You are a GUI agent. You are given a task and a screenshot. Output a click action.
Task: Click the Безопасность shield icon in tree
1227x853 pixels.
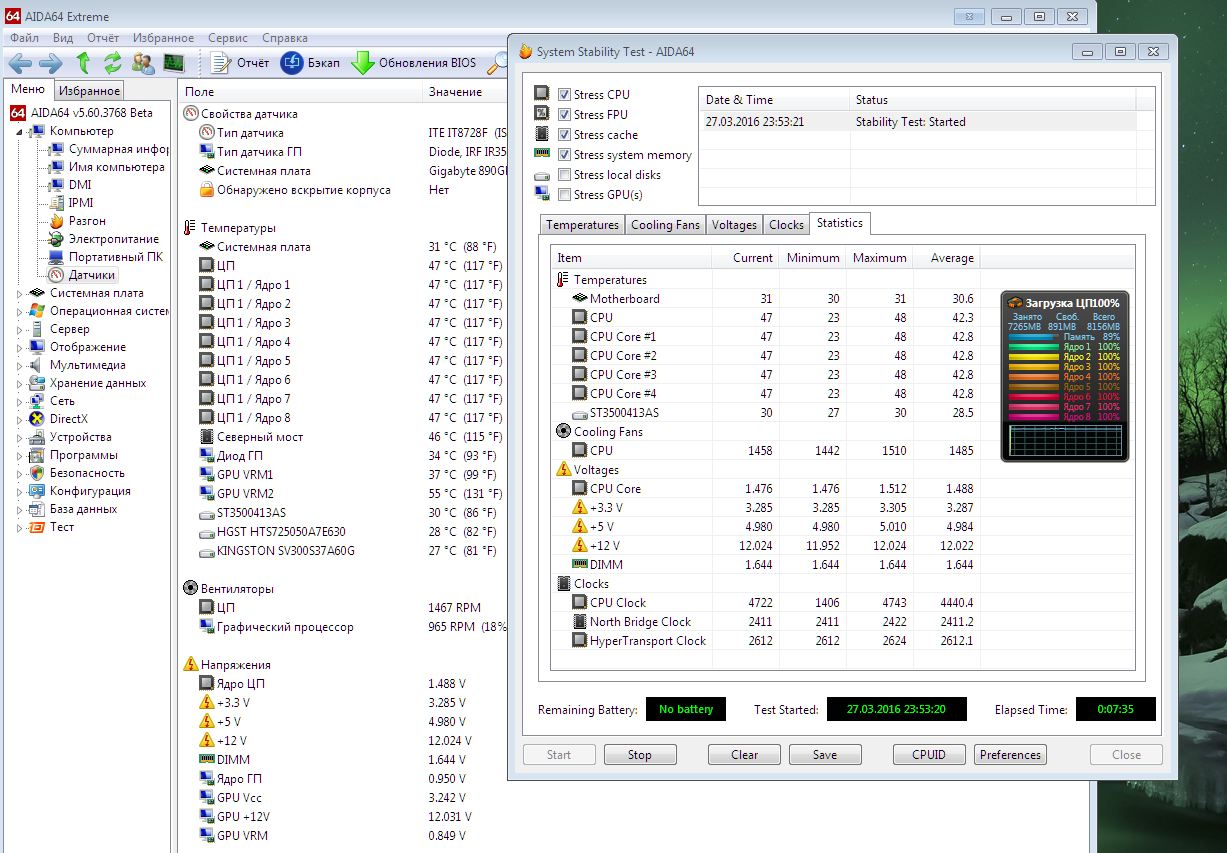[37, 473]
